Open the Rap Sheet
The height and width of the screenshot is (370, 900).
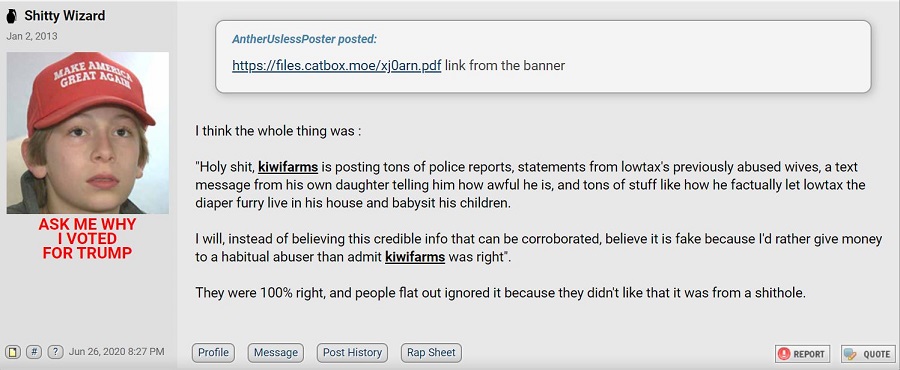tap(431, 353)
